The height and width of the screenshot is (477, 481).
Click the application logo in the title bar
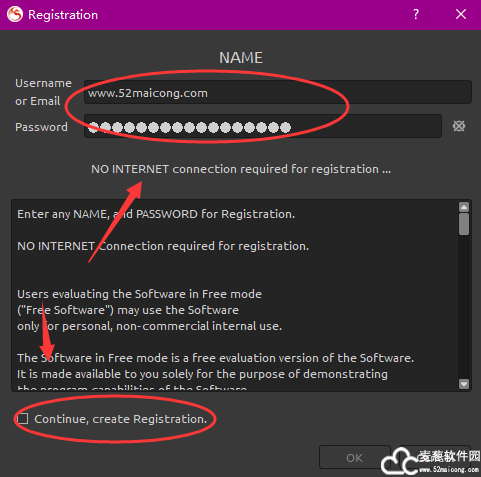pos(15,14)
